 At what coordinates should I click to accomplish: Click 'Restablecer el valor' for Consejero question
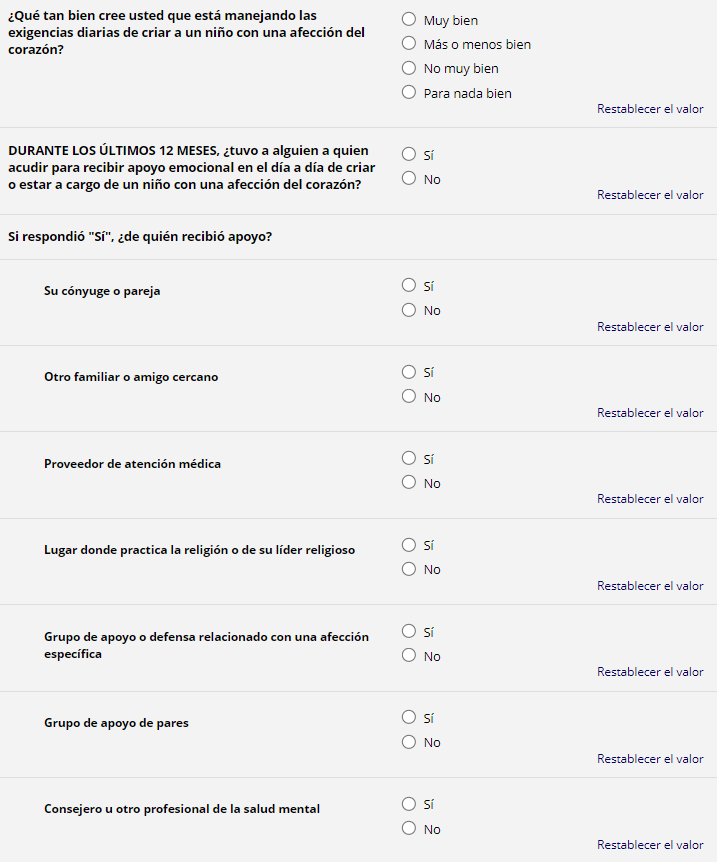coord(650,845)
